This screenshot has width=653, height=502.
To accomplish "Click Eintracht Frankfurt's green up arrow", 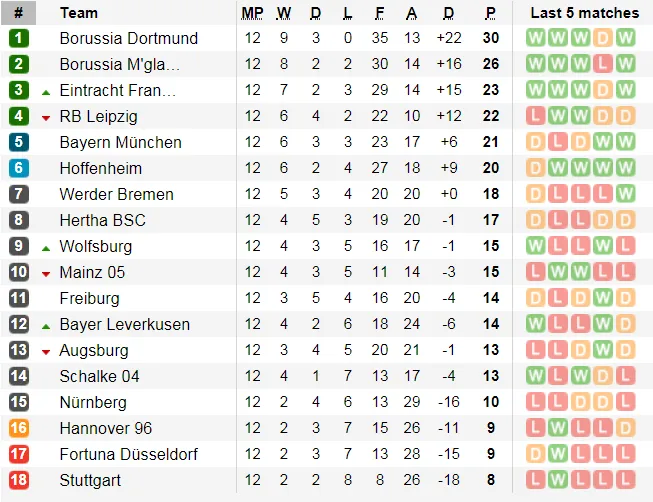I will [46, 92].
